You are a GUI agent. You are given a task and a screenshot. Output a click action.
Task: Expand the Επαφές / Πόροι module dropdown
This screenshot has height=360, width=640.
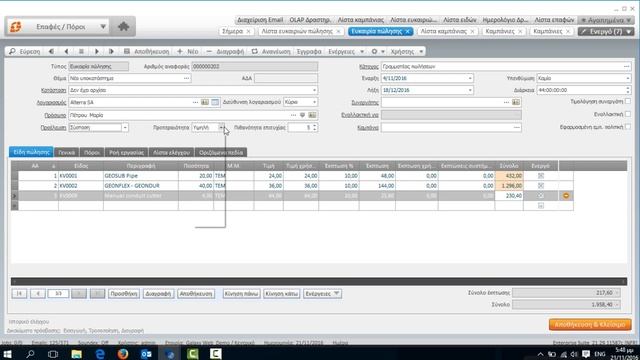point(103,27)
